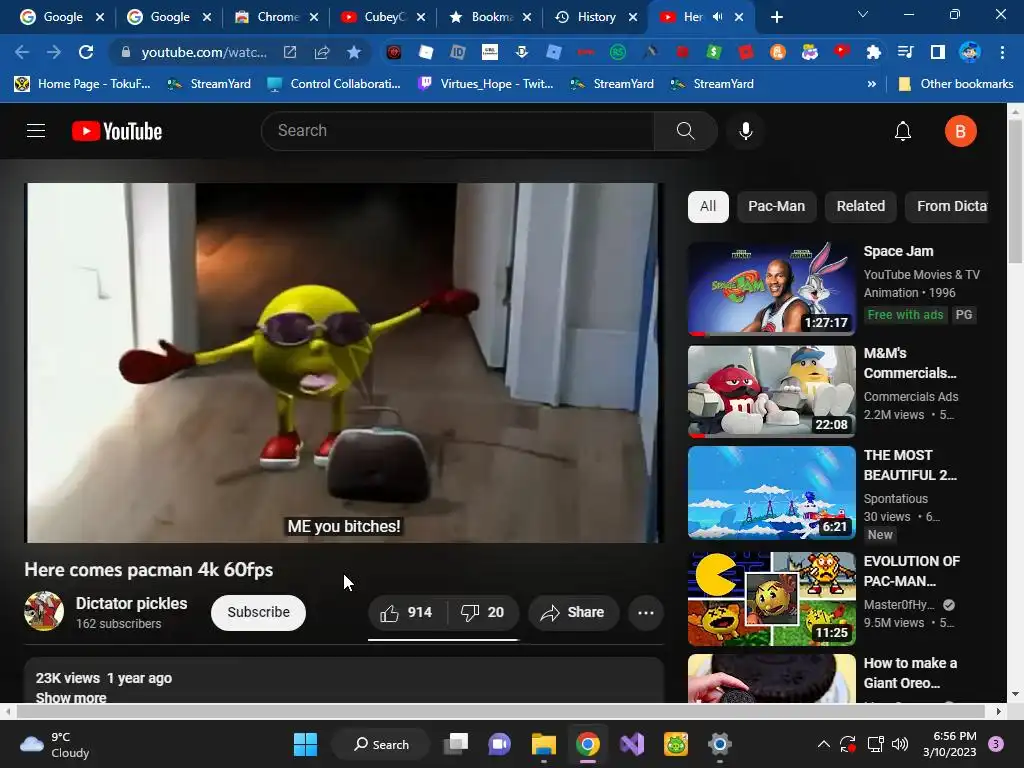1024x768 pixels.
Task: Open Virtues_Hope Twitch bookmark
Action: pos(487,84)
